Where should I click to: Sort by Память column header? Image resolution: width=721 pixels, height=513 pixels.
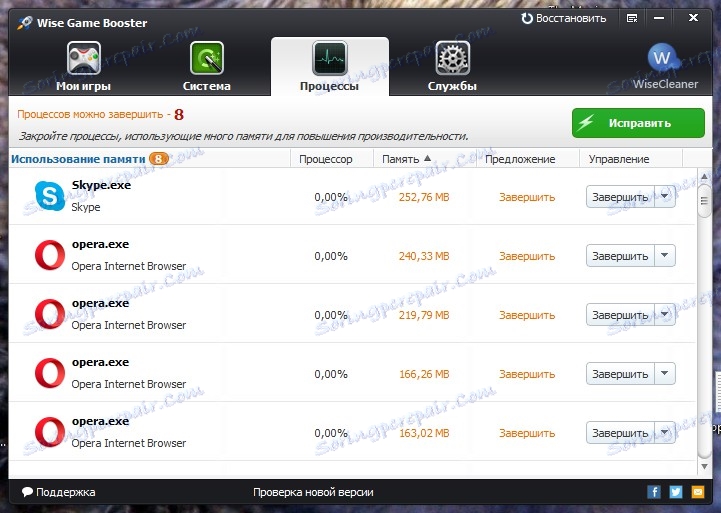pyautogui.click(x=406, y=159)
